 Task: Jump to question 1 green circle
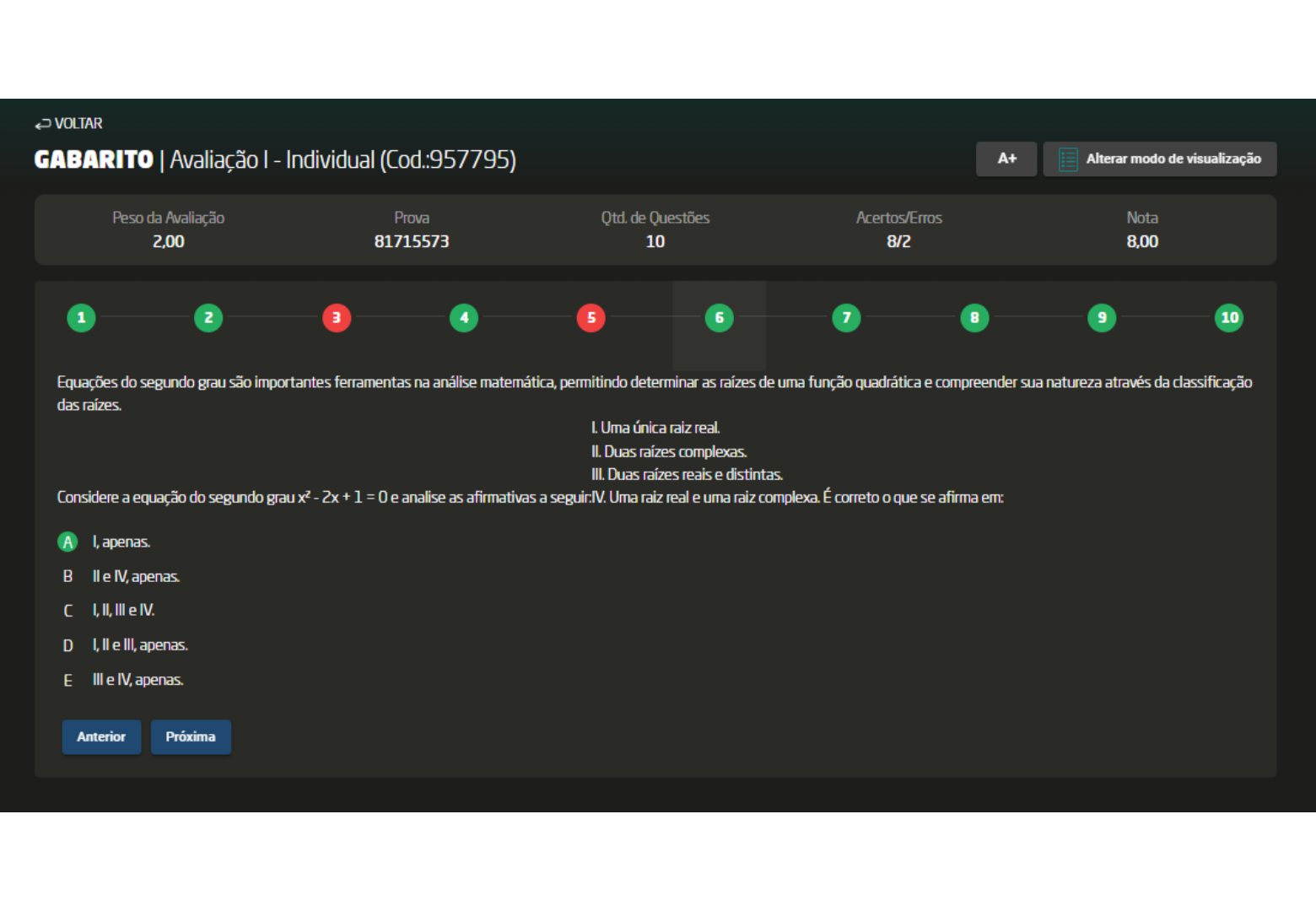point(81,318)
